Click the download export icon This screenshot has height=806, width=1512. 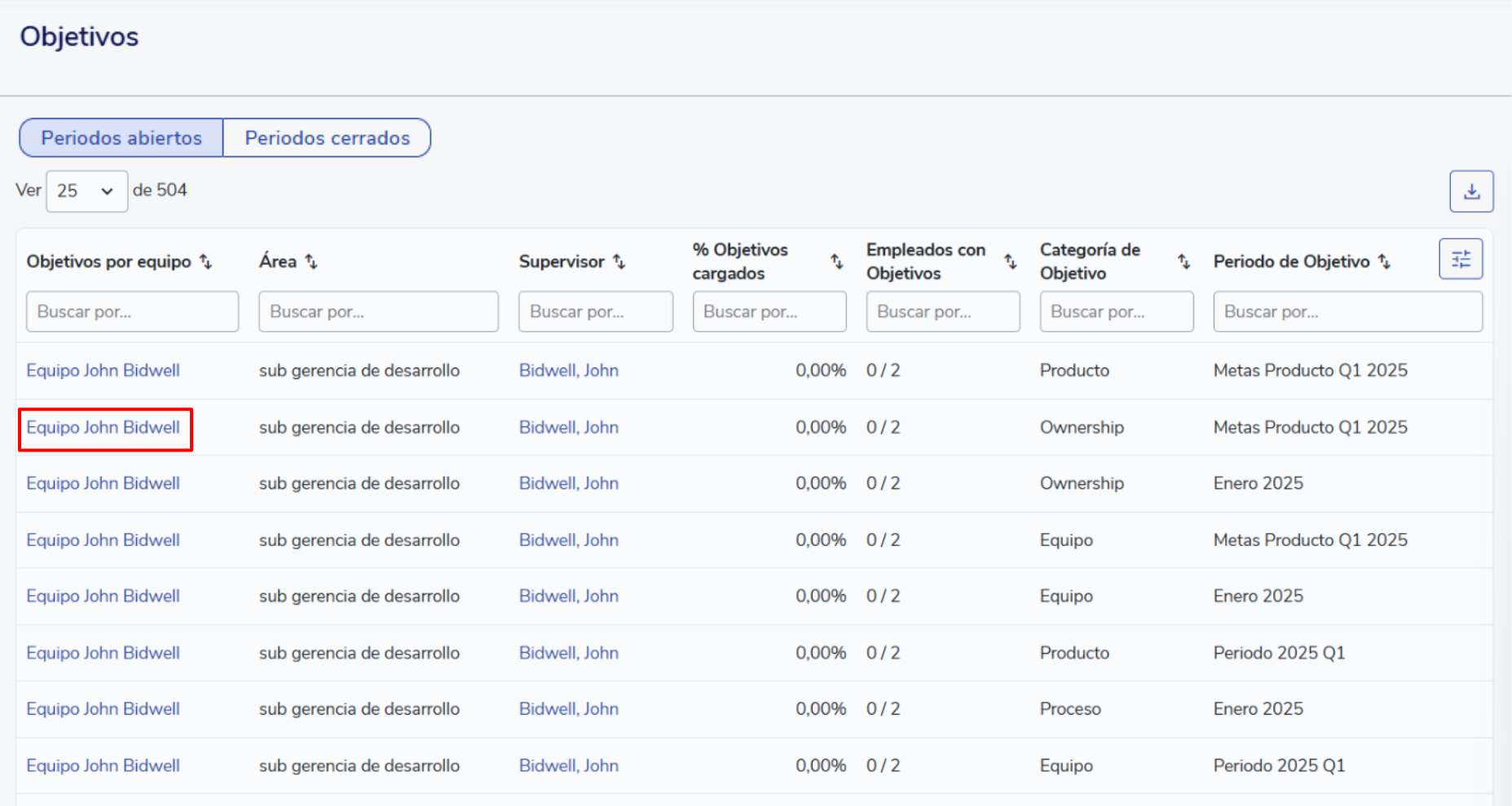1471,192
